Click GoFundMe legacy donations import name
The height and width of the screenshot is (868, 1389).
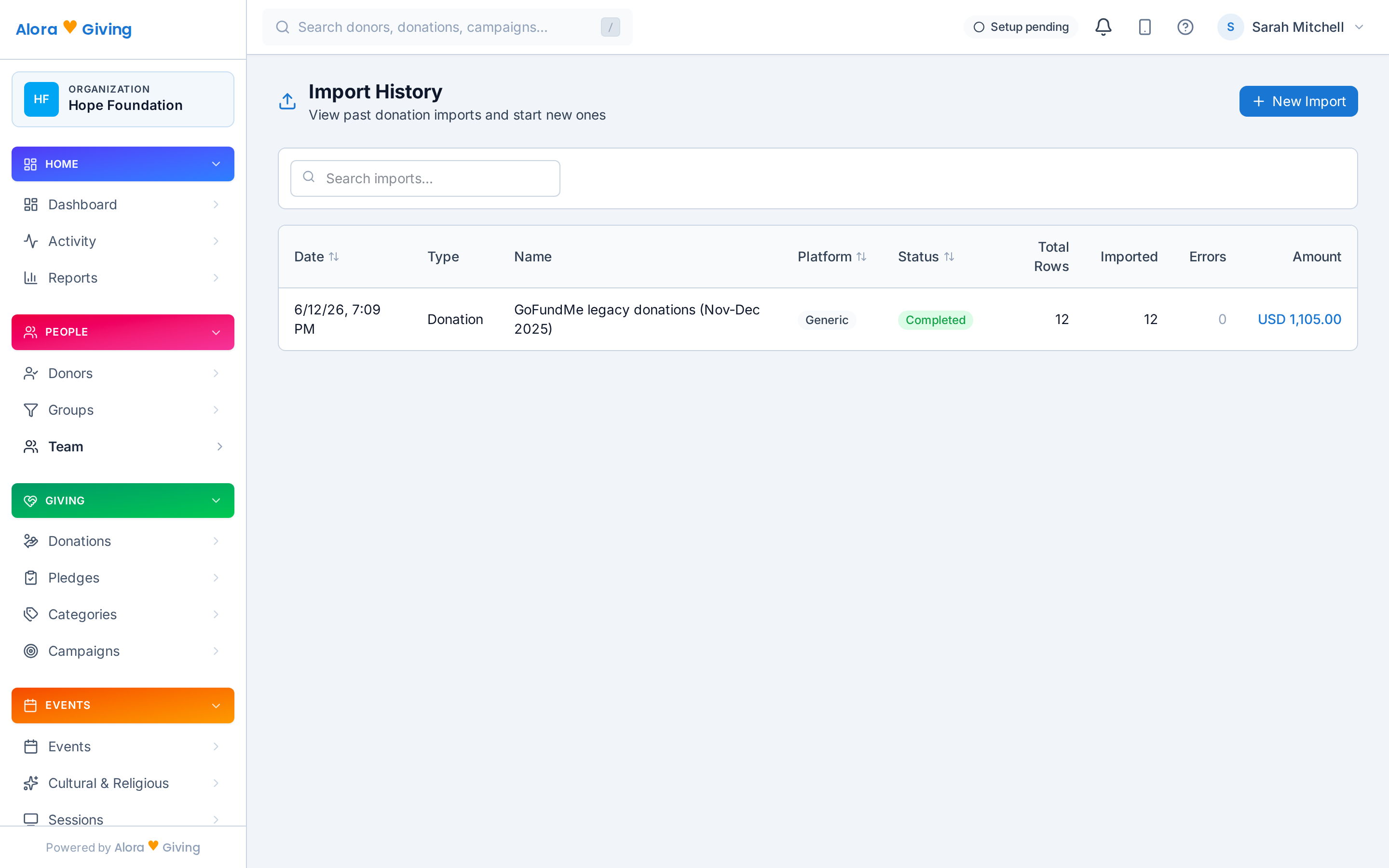click(637, 319)
